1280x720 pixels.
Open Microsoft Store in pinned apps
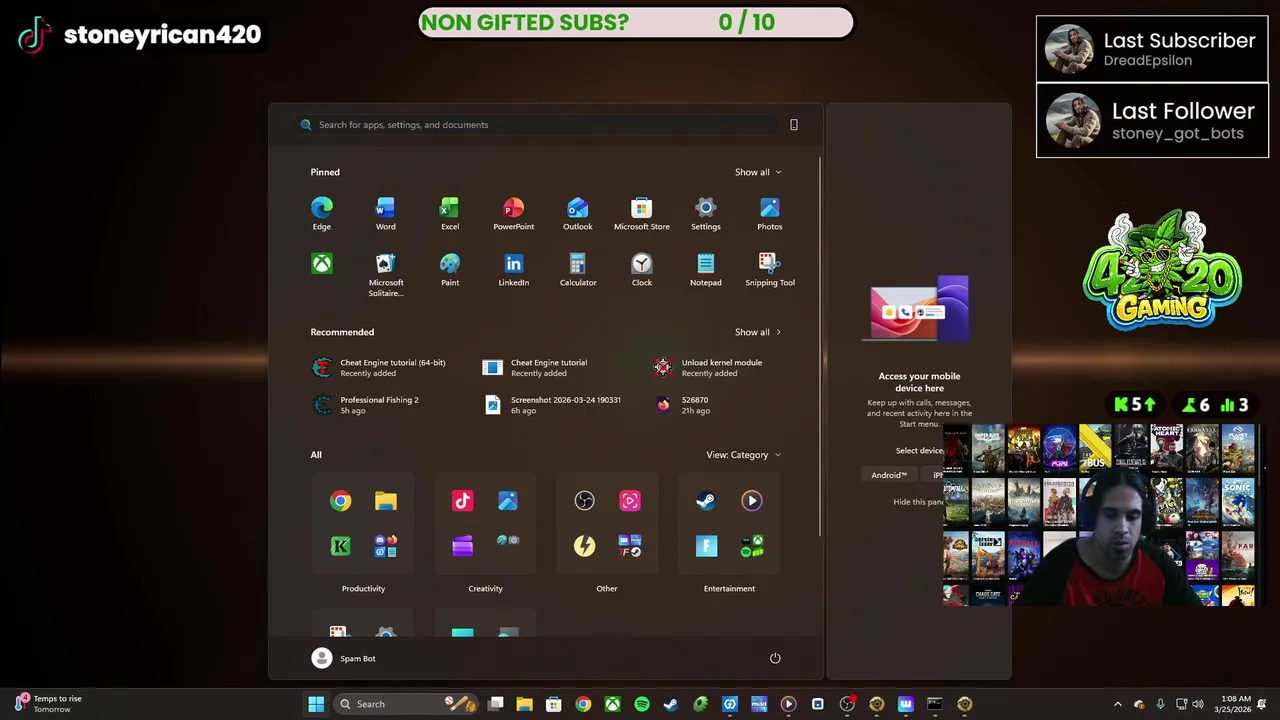[641, 213]
